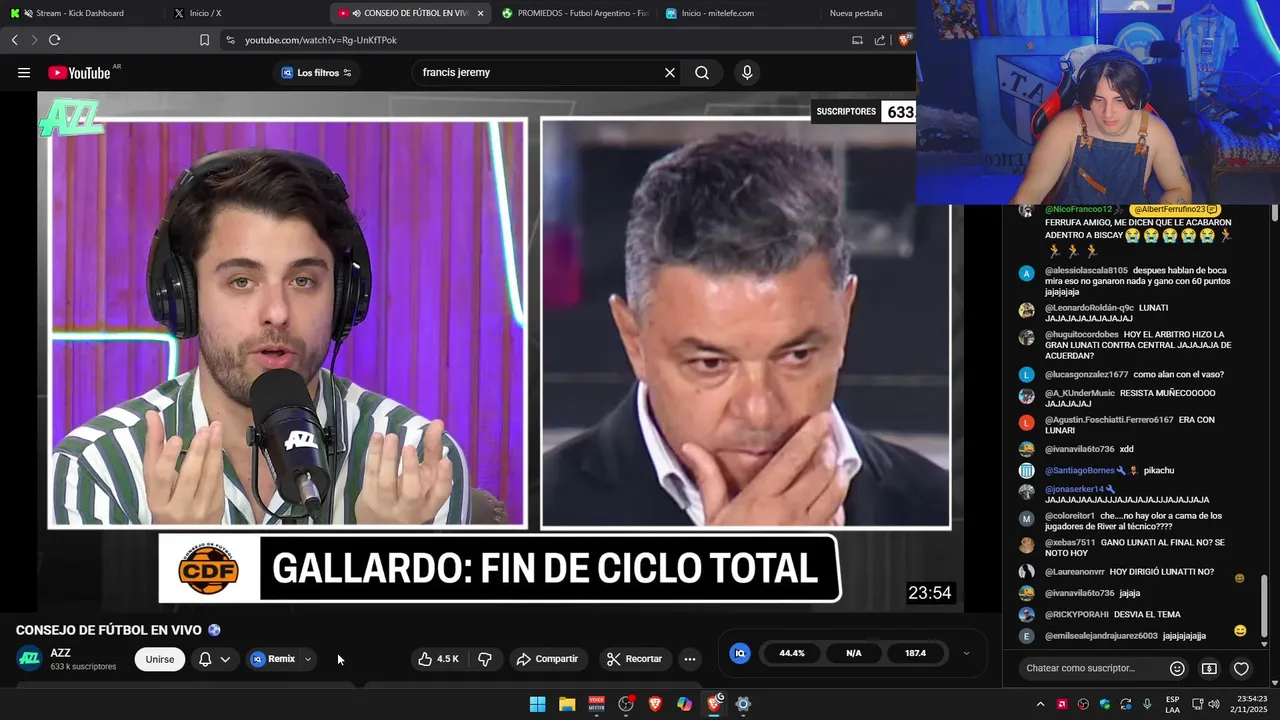Open the three-dot more actions menu
Image resolution: width=1280 pixels, height=720 pixels.
(x=689, y=659)
